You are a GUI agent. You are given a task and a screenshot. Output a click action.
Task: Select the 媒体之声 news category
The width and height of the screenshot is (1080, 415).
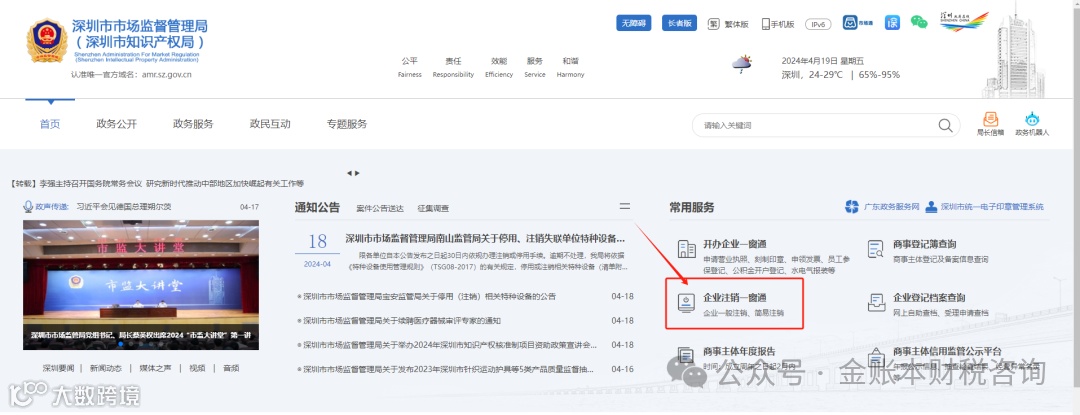coord(156,368)
